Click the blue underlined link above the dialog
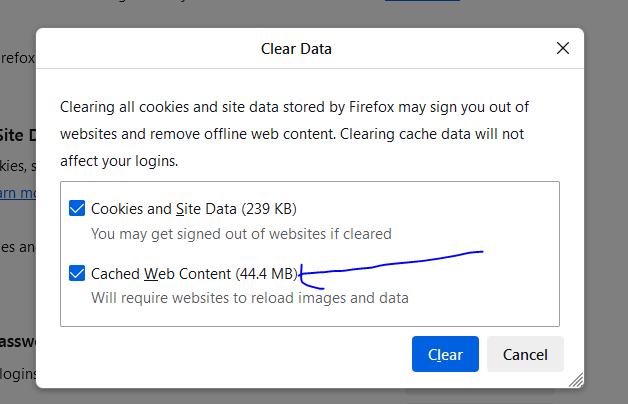Screen dimensions: 628x404 pos(422,1)
